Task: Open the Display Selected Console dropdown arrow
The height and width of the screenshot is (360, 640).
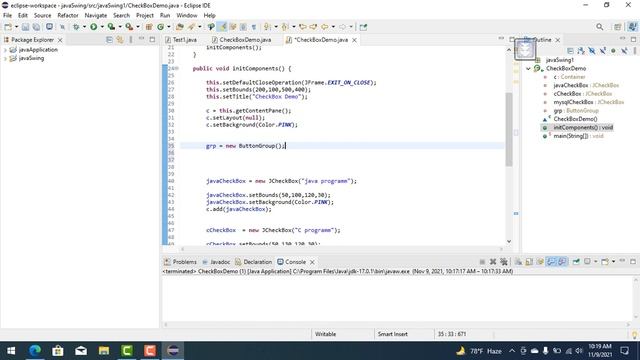Action: click(x=596, y=262)
